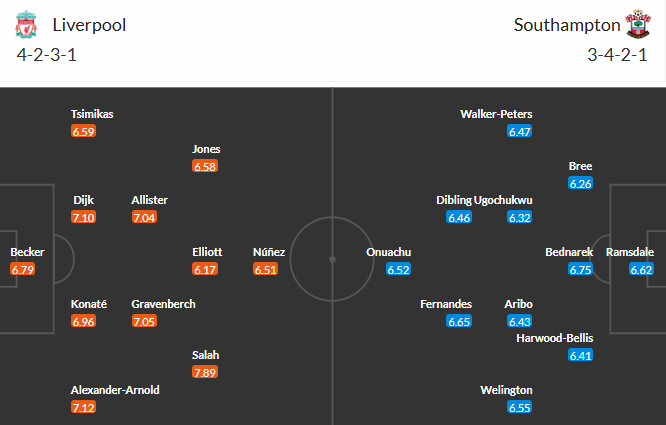Click Welington player name
The width and height of the screenshot is (666, 425).
coord(506,390)
